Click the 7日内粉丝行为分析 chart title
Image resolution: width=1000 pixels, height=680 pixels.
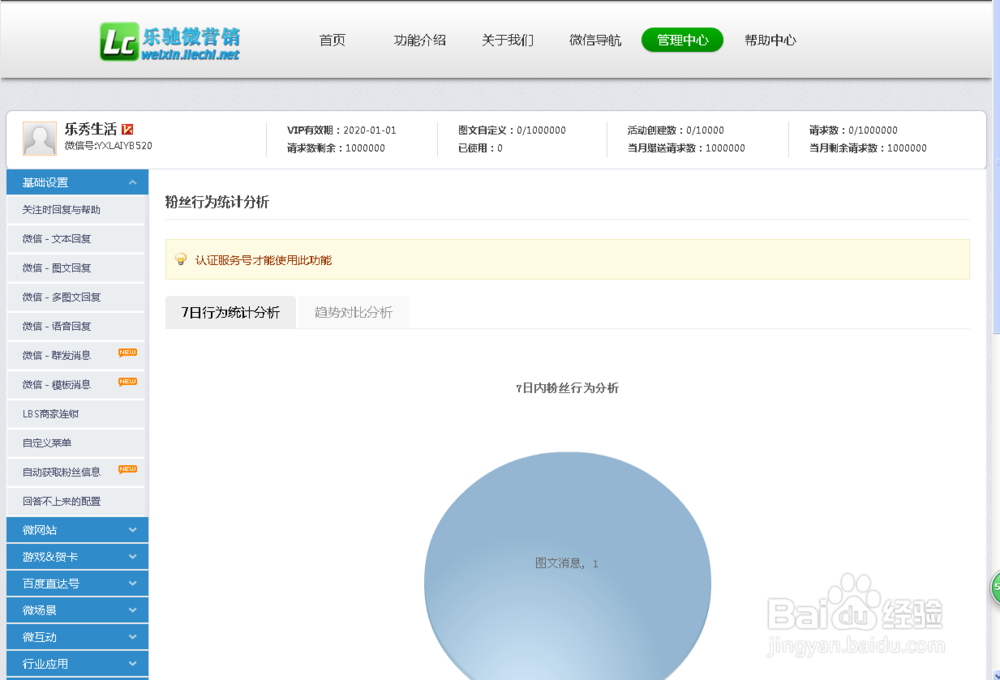[568, 388]
